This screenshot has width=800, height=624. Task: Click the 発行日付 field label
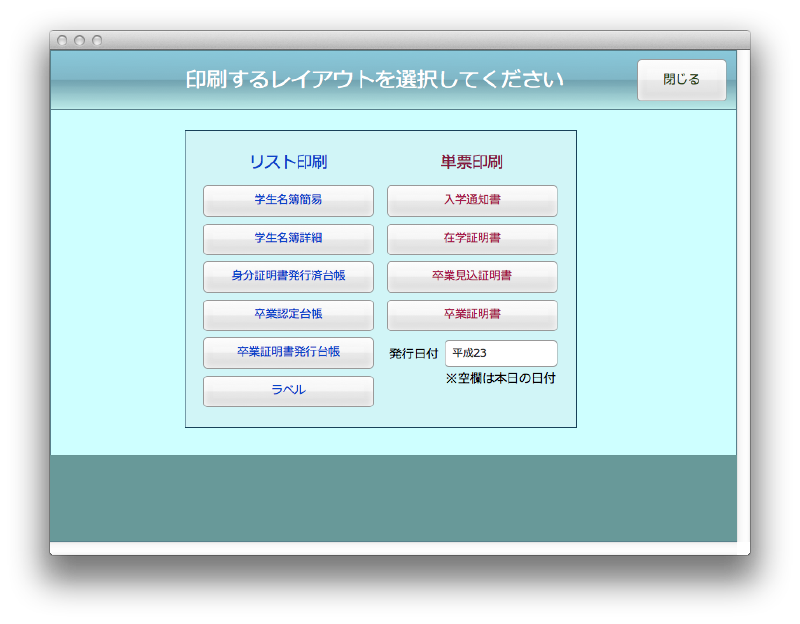click(413, 353)
